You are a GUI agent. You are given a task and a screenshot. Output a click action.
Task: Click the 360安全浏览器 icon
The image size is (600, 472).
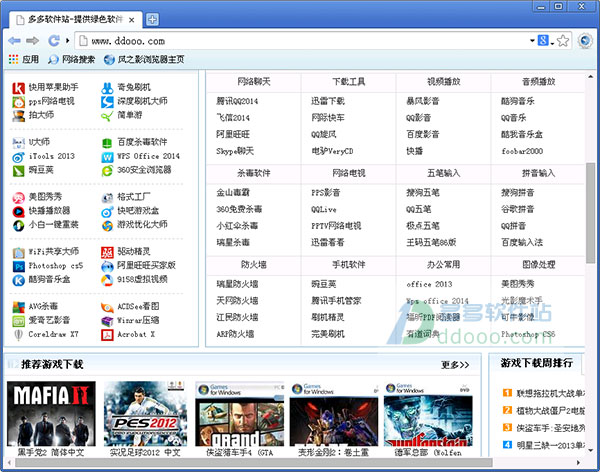click(x=107, y=171)
